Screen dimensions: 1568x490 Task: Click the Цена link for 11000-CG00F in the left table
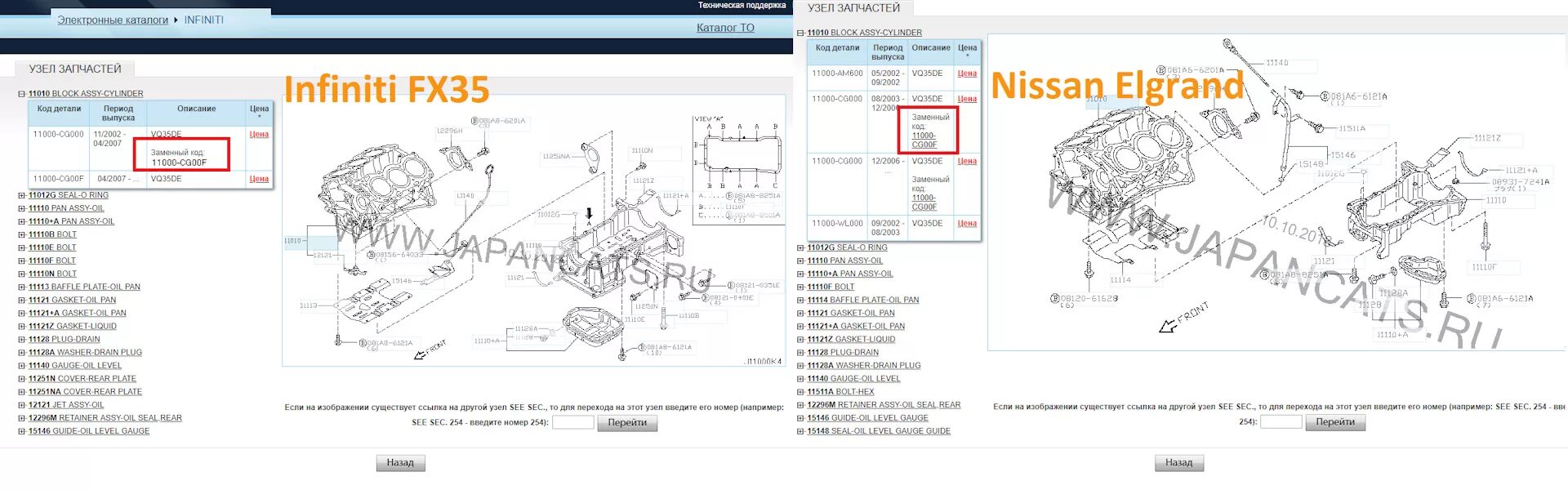[259, 179]
